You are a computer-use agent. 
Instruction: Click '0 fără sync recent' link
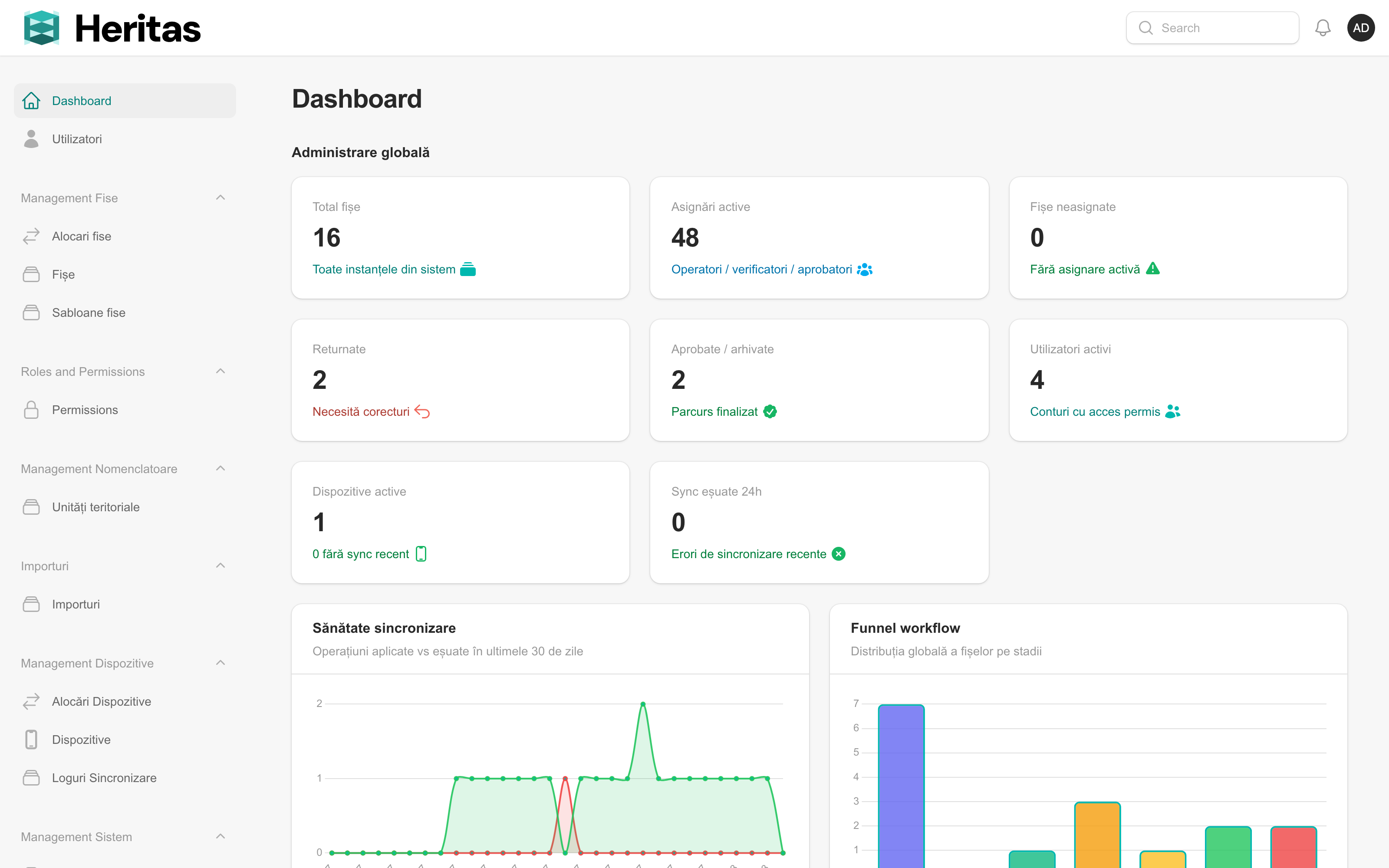360,554
